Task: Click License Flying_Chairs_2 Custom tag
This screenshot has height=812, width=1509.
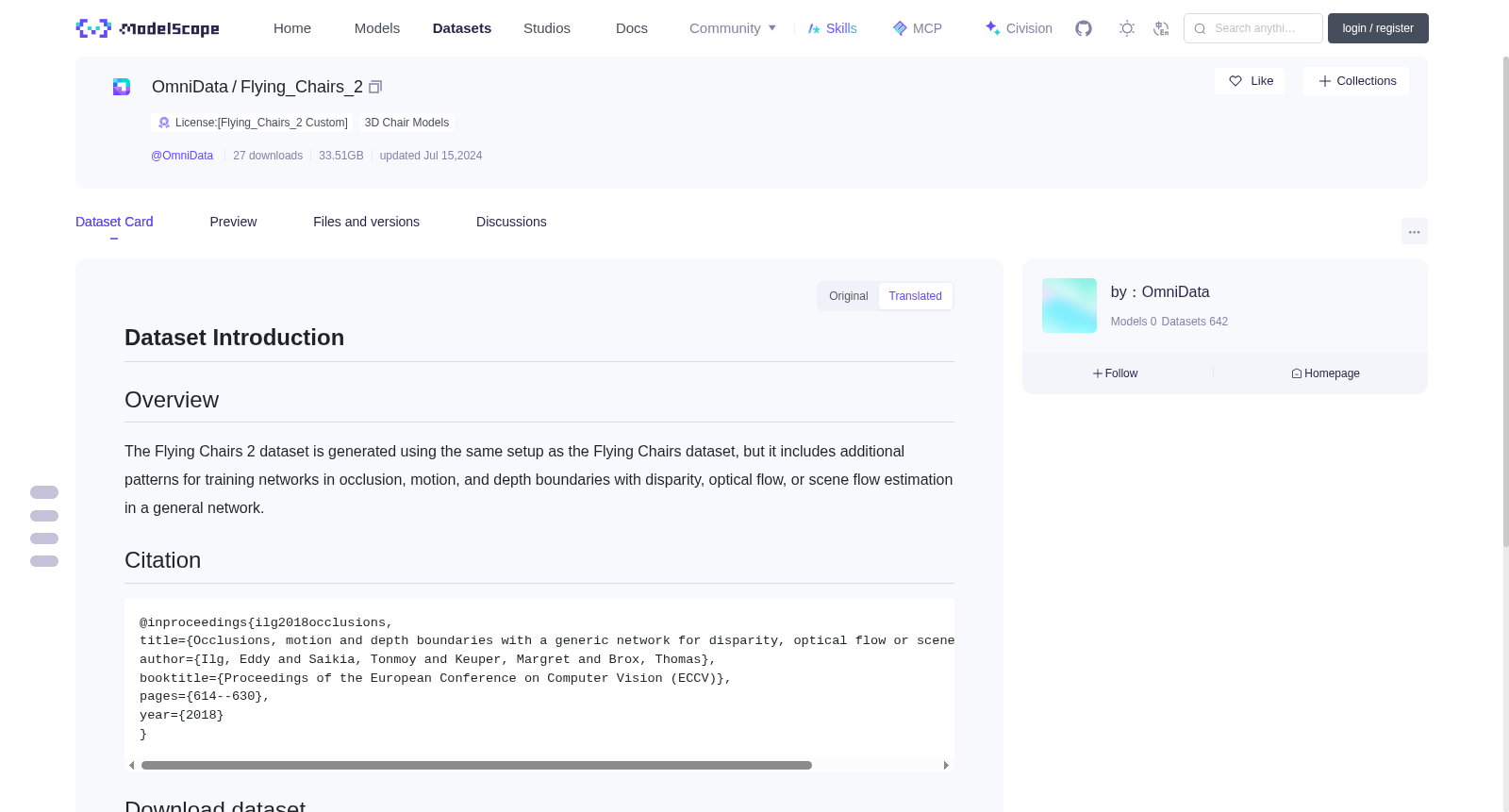Action: (252, 123)
